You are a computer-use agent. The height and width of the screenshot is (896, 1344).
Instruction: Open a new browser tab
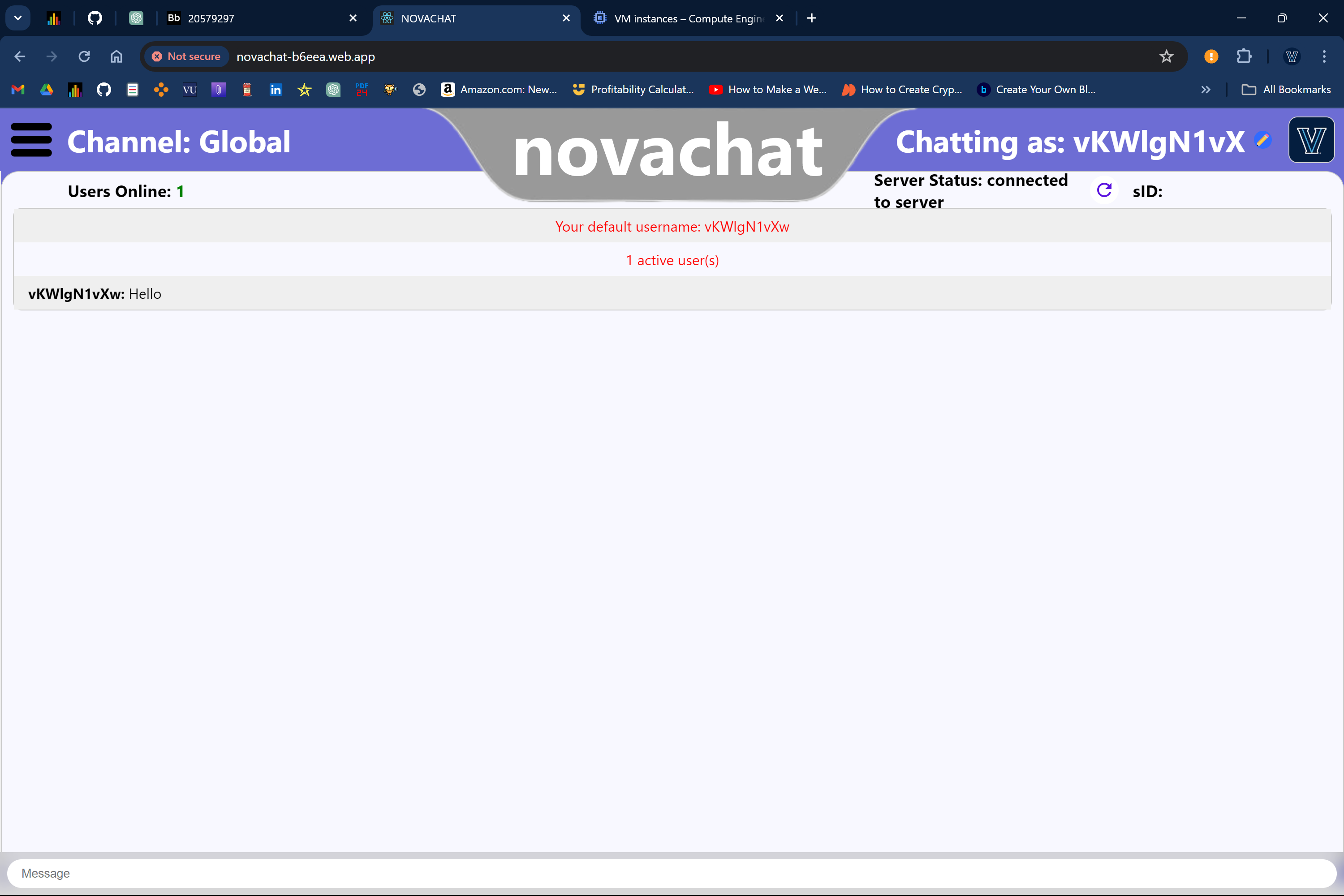click(811, 18)
